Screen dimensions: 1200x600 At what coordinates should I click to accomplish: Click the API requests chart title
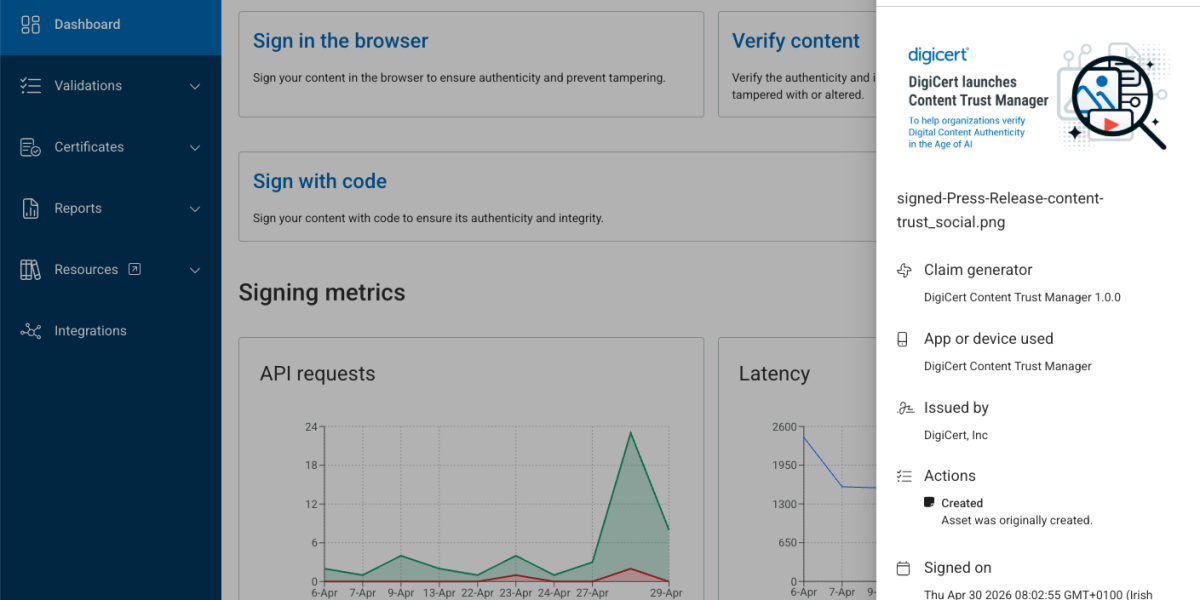click(x=318, y=374)
